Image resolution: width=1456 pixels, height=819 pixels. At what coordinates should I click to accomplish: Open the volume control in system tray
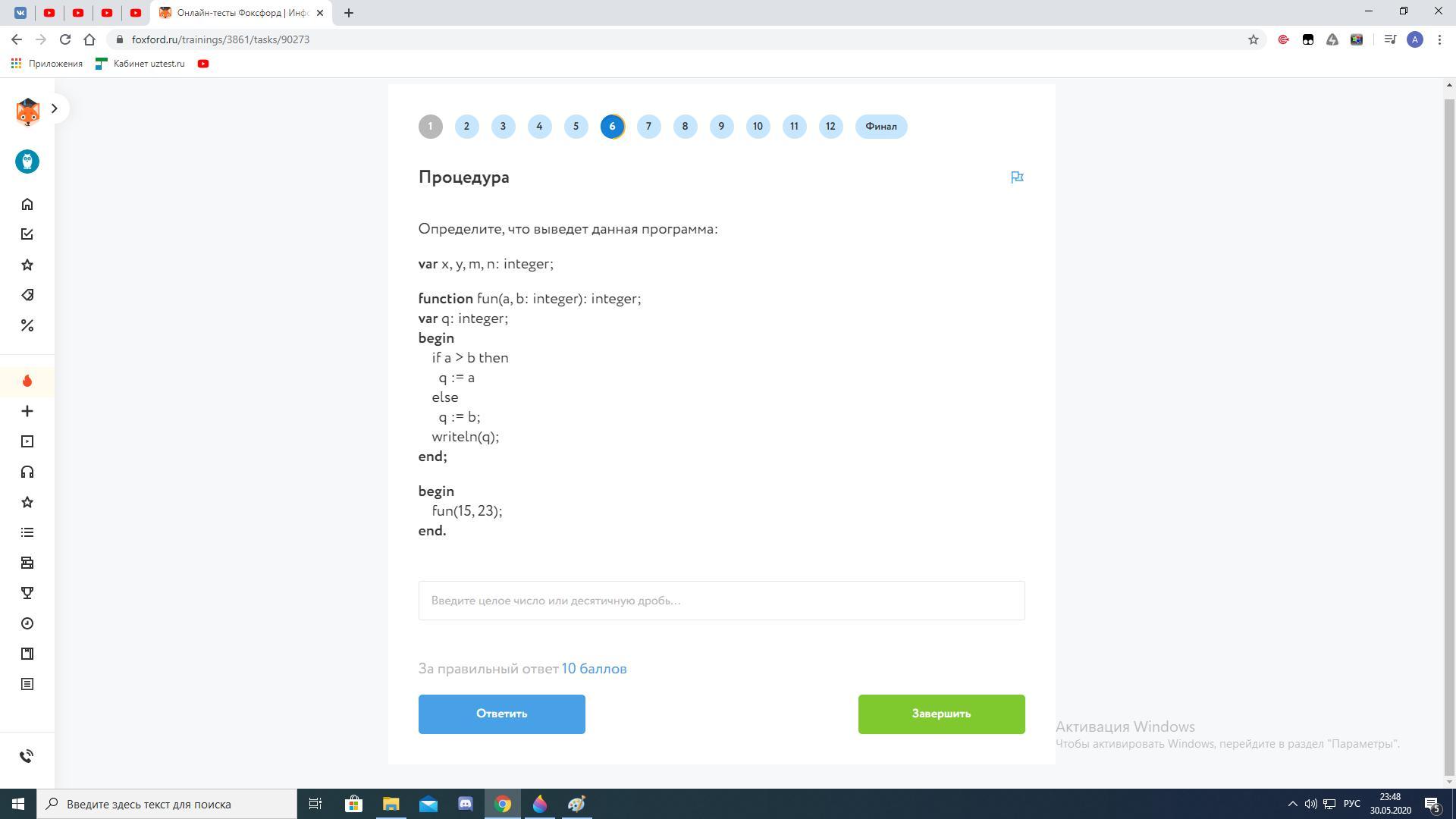(x=1310, y=804)
